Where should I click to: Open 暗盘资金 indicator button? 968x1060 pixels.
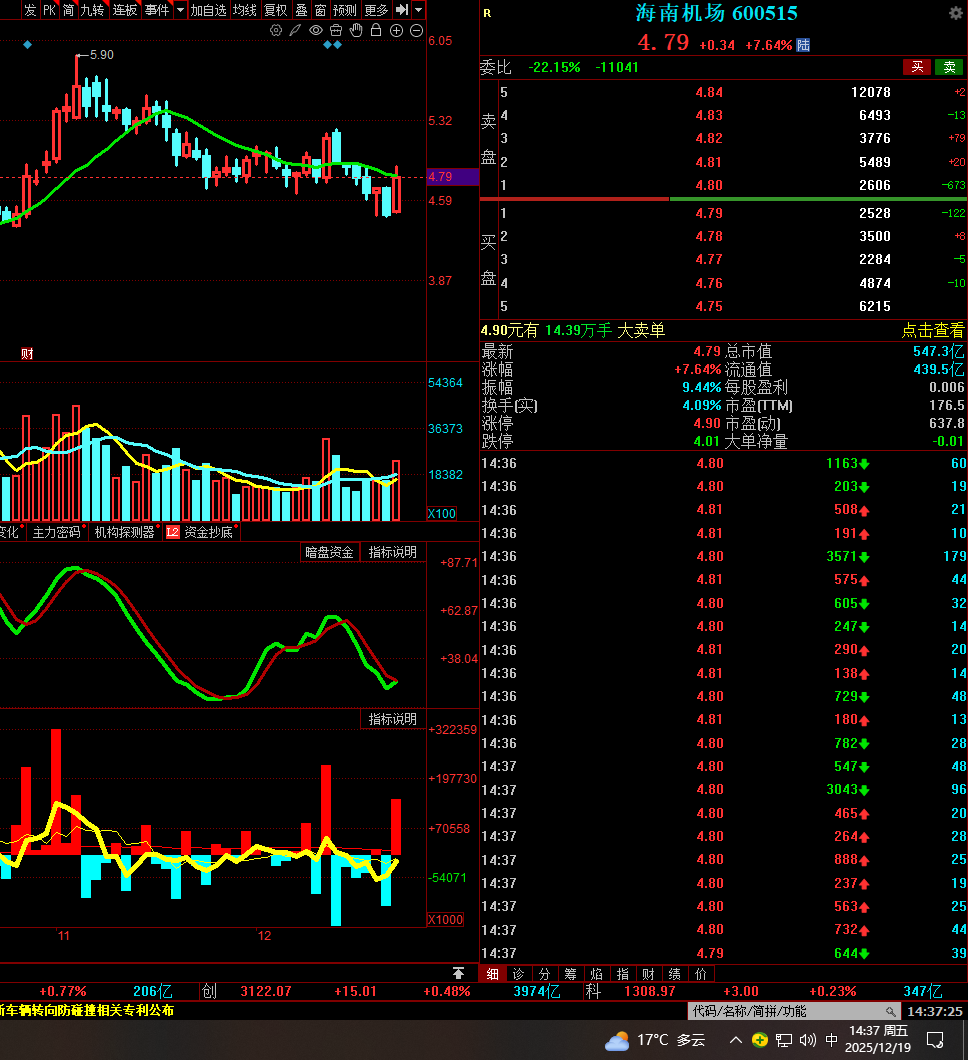click(x=329, y=552)
